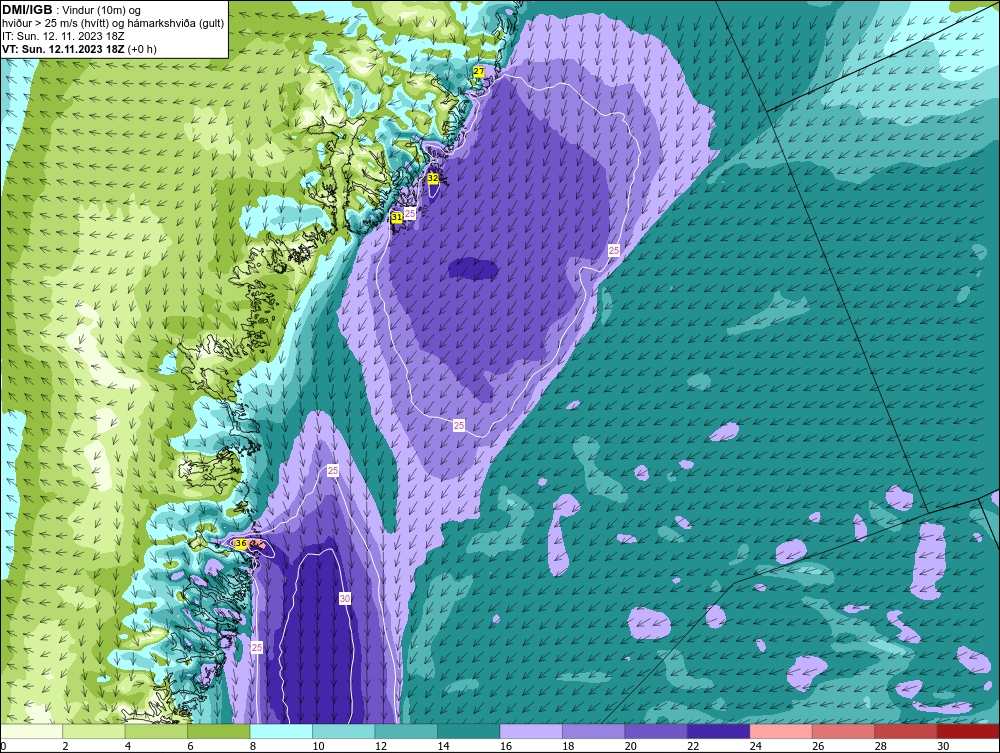
Task: Pick the 18–20 m/s light purple legend swatch
Action: [594, 731]
